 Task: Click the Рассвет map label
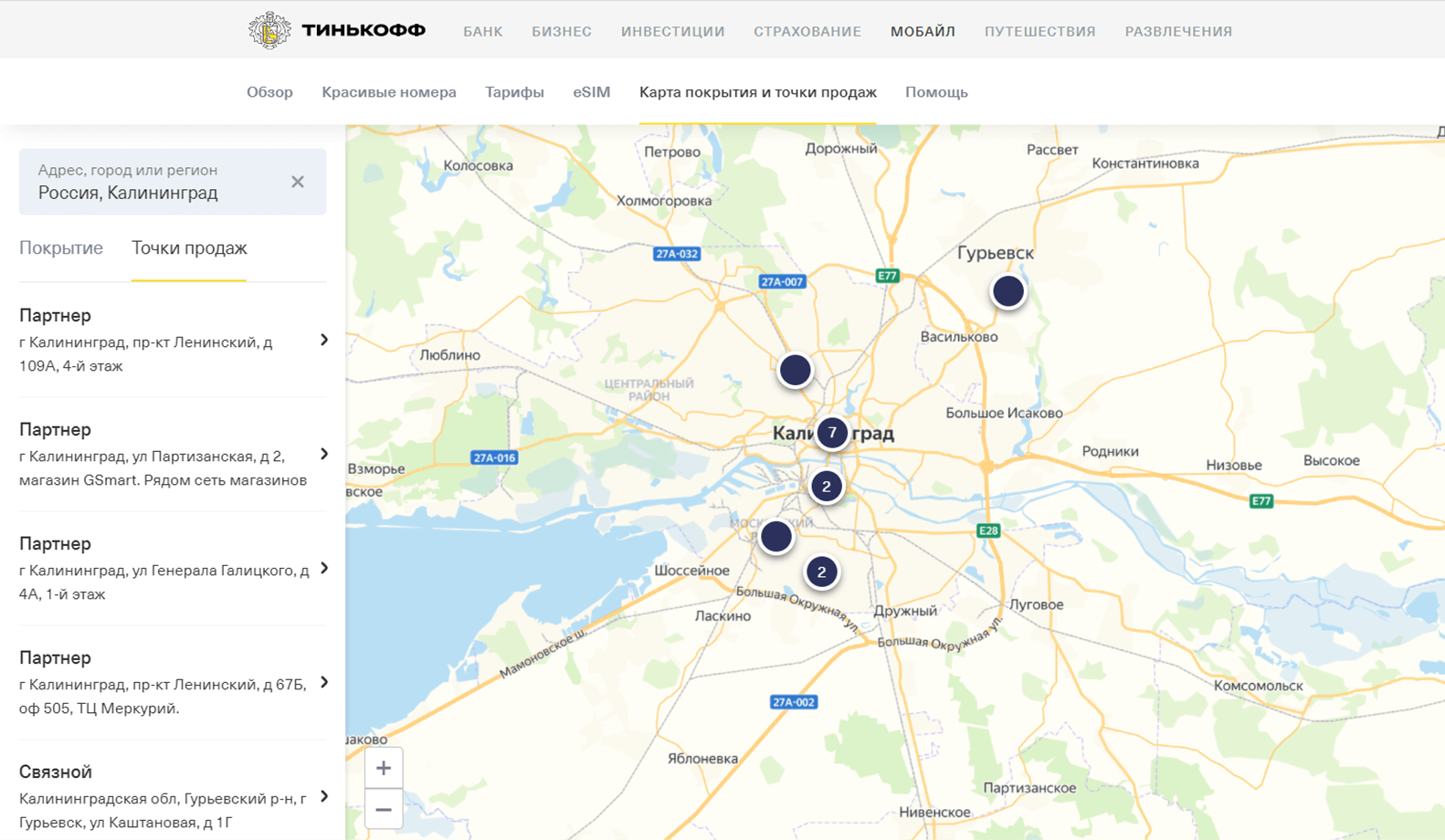click(x=1052, y=150)
